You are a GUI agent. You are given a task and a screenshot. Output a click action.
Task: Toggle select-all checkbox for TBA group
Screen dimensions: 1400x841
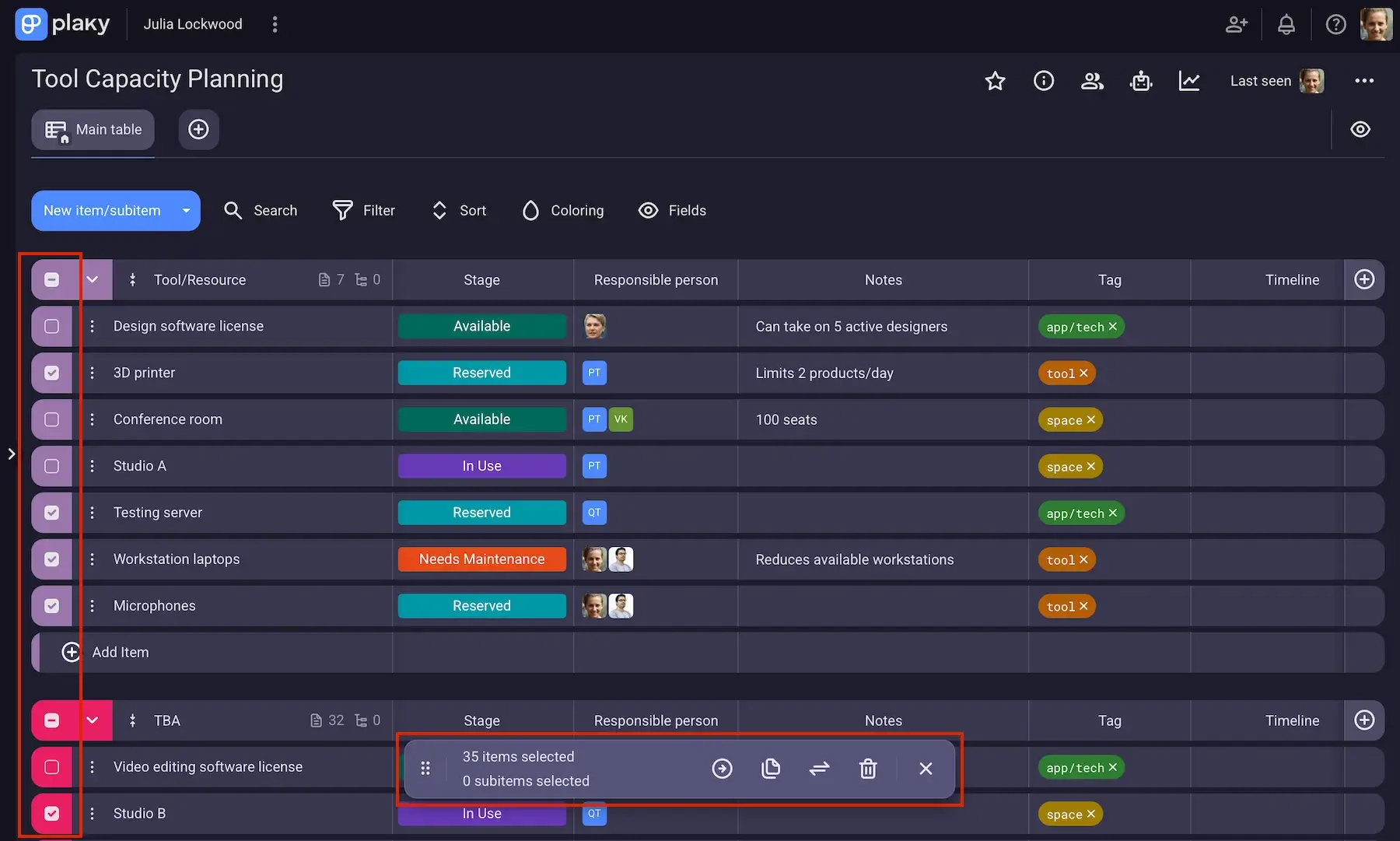click(51, 720)
